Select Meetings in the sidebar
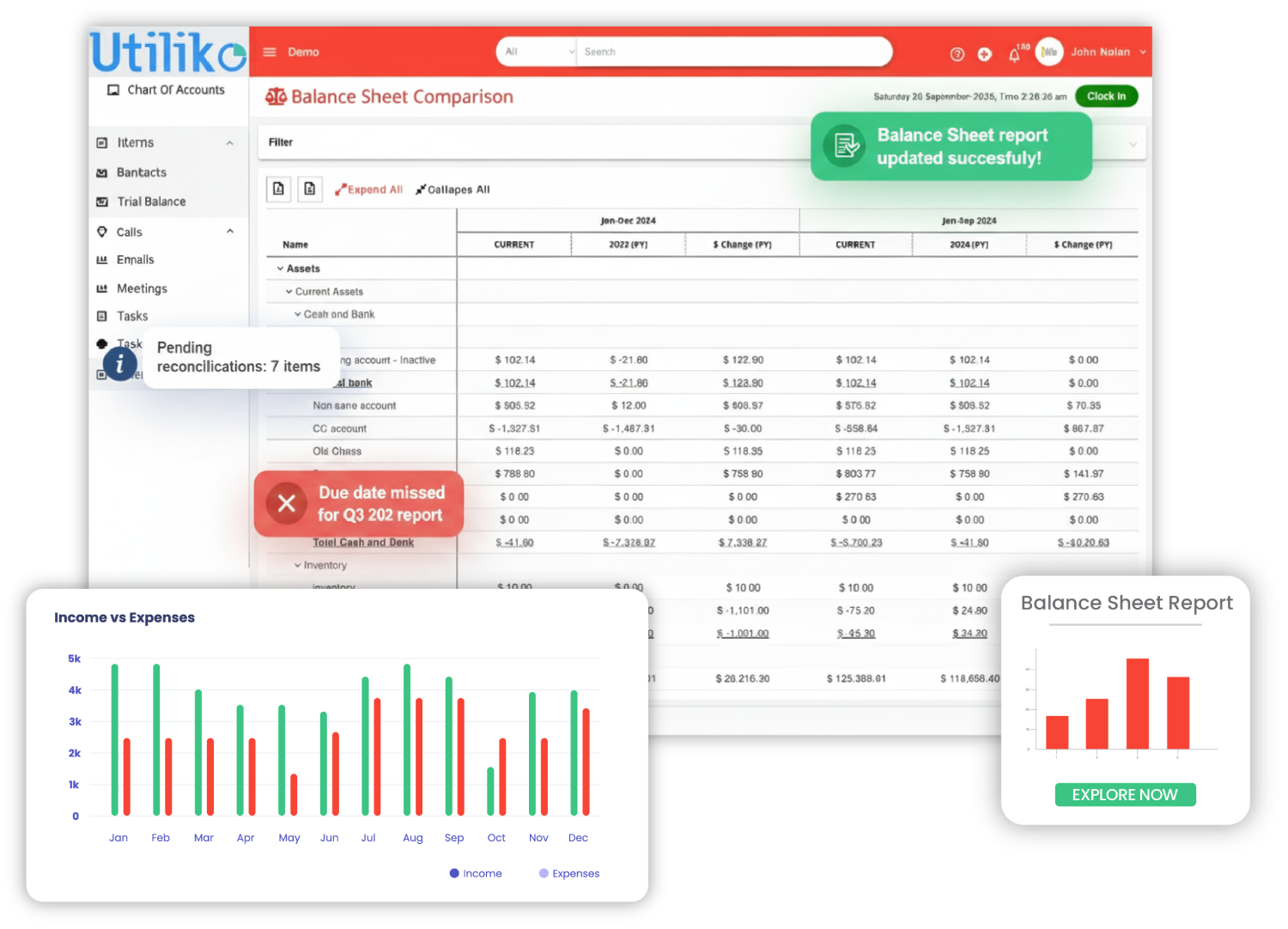Screen dimensions: 1288x929 tap(142, 289)
